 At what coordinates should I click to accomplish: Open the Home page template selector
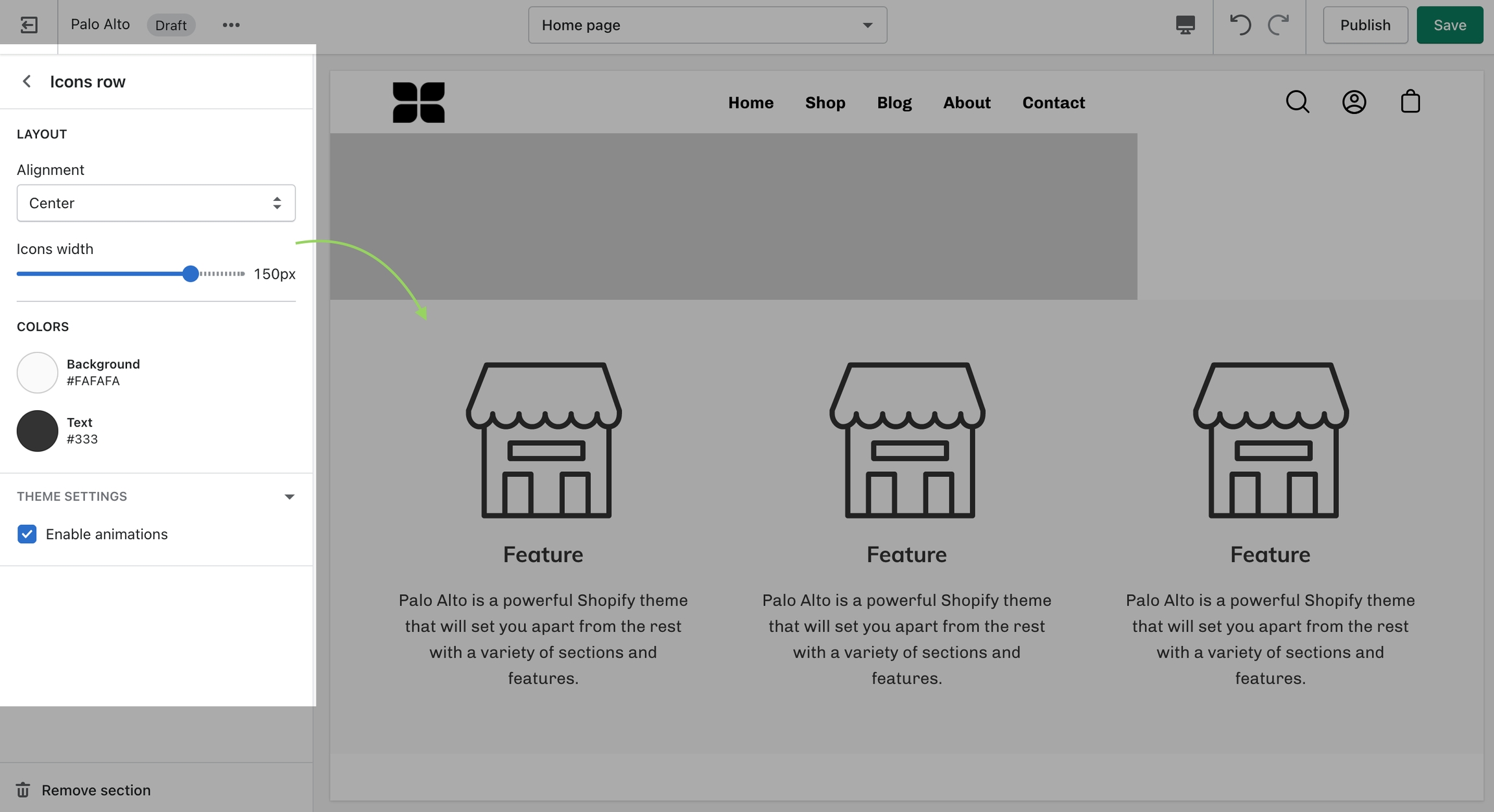click(x=707, y=25)
